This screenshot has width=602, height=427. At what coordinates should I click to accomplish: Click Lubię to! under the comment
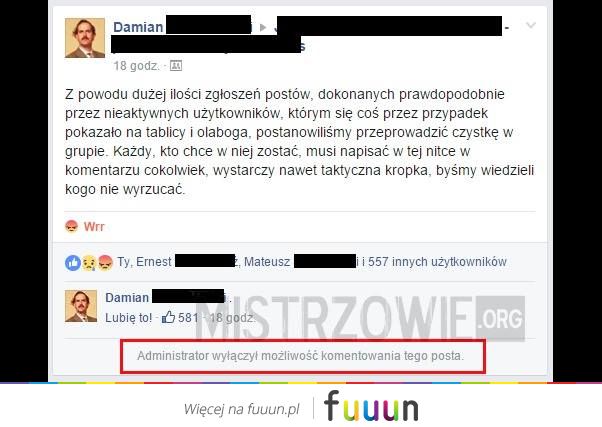pos(129,318)
